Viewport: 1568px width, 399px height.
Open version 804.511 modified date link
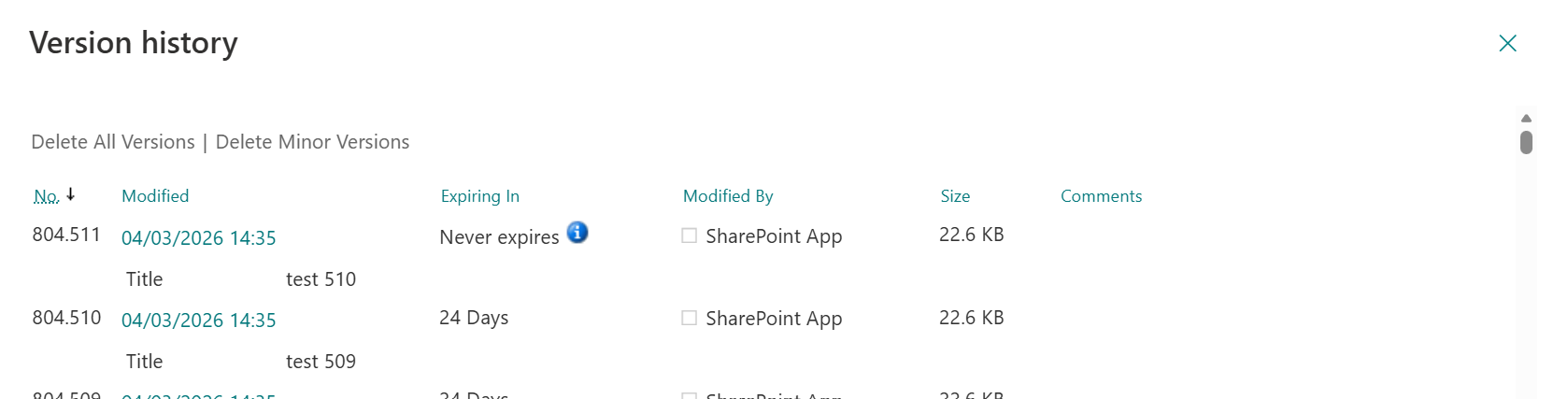pyautogui.click(x=199, y=238)
